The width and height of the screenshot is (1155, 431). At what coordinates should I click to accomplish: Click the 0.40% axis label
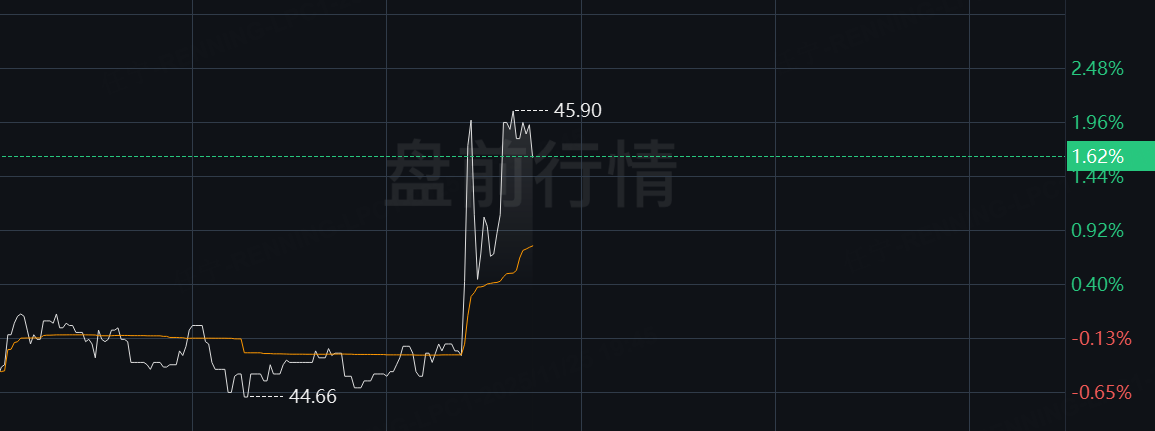click(x=1098, y=284)
